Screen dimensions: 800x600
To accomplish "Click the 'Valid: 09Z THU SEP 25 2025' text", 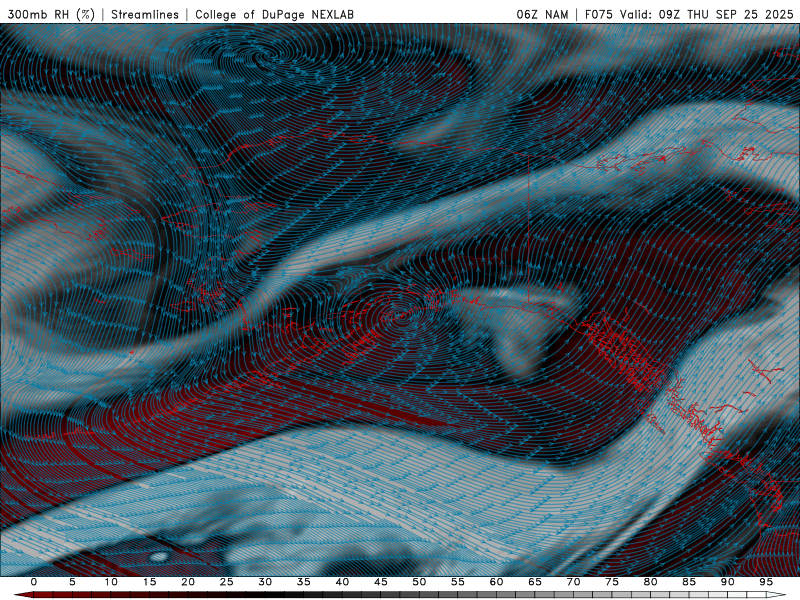I will click(x=707, y=14).
